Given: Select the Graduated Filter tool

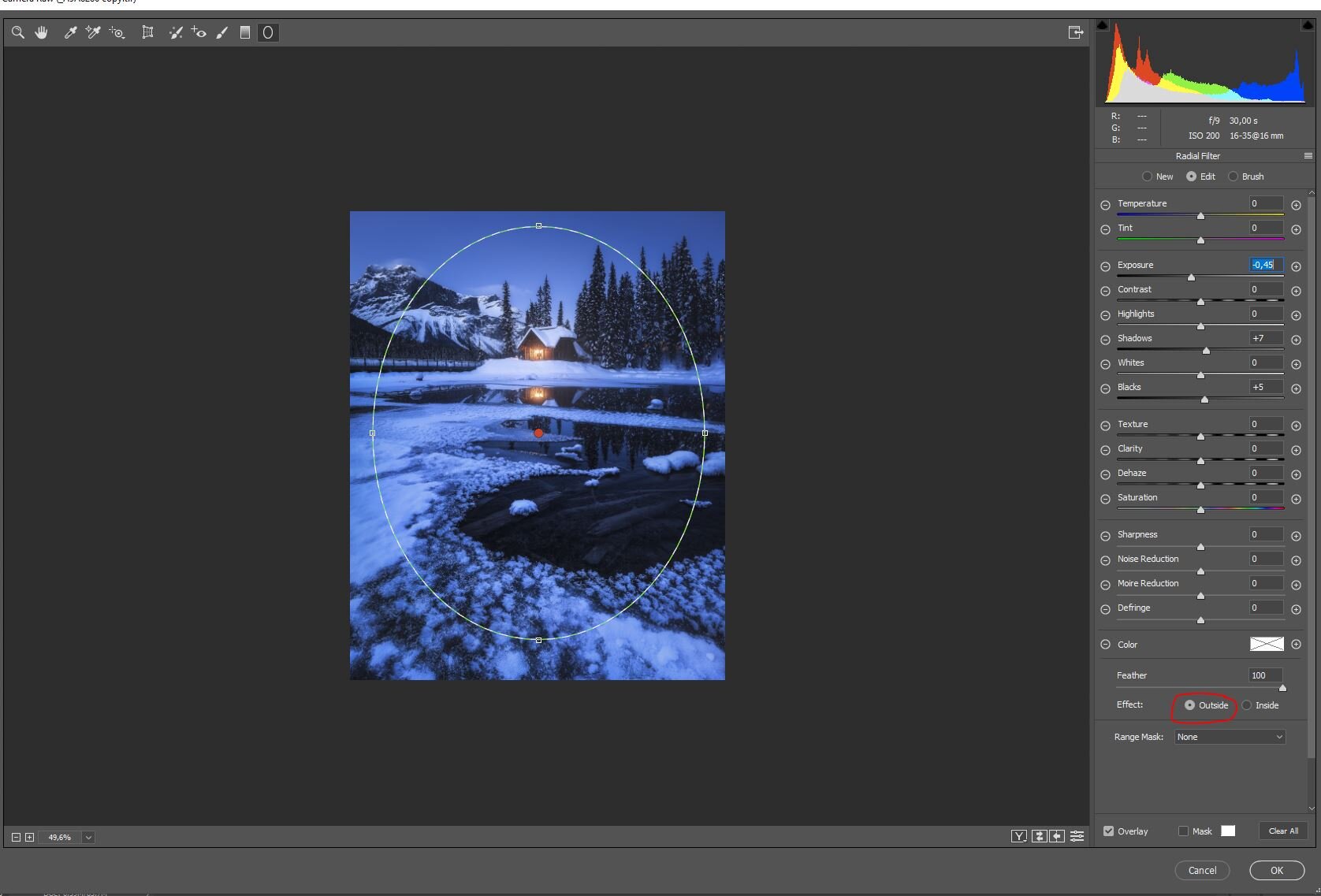Looking at the screenshot, I should pyautogui.click(x=245, y=32).
